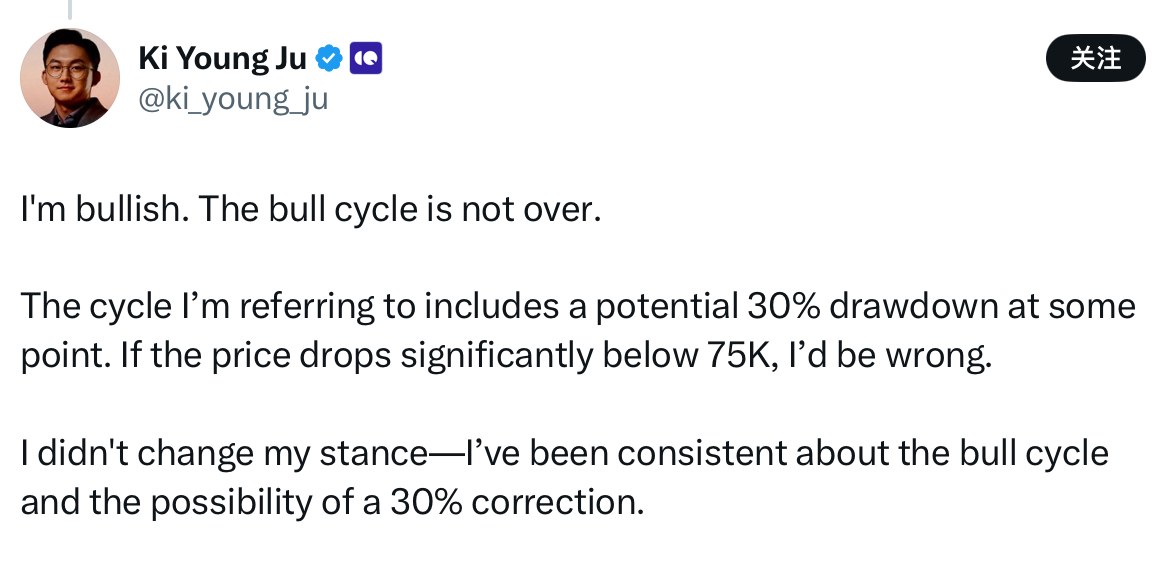Click the @ki_young_ju handle
1162x571 pixels.
click(233, 98)
